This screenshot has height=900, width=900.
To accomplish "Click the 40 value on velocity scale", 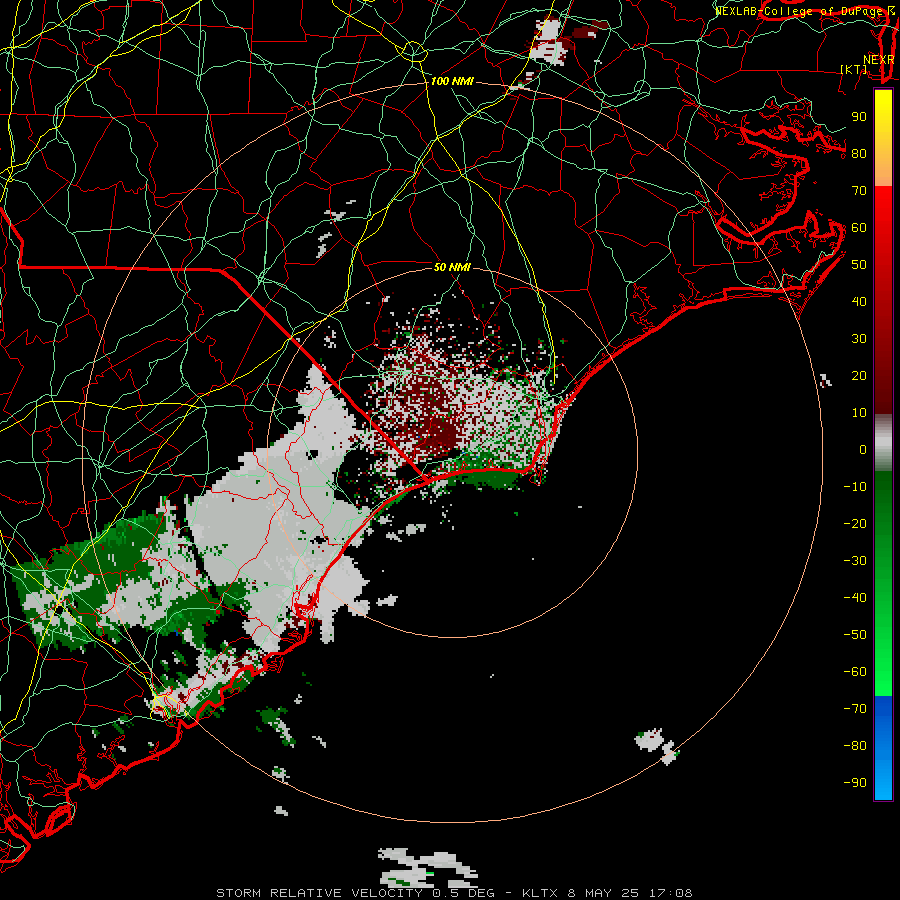I will (x=859, y=302).
